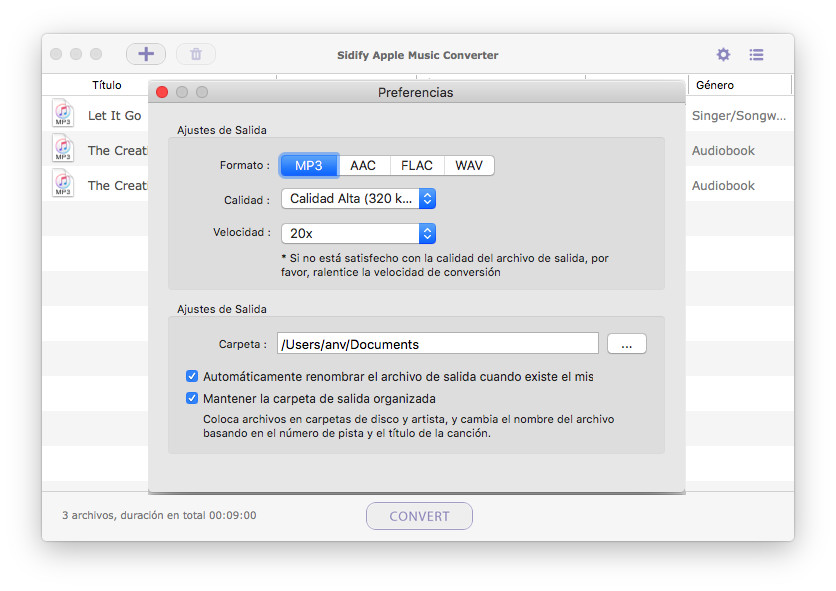Select the Let It Go track title
Screen dimensions: 836x591
(x=115, y=115)
